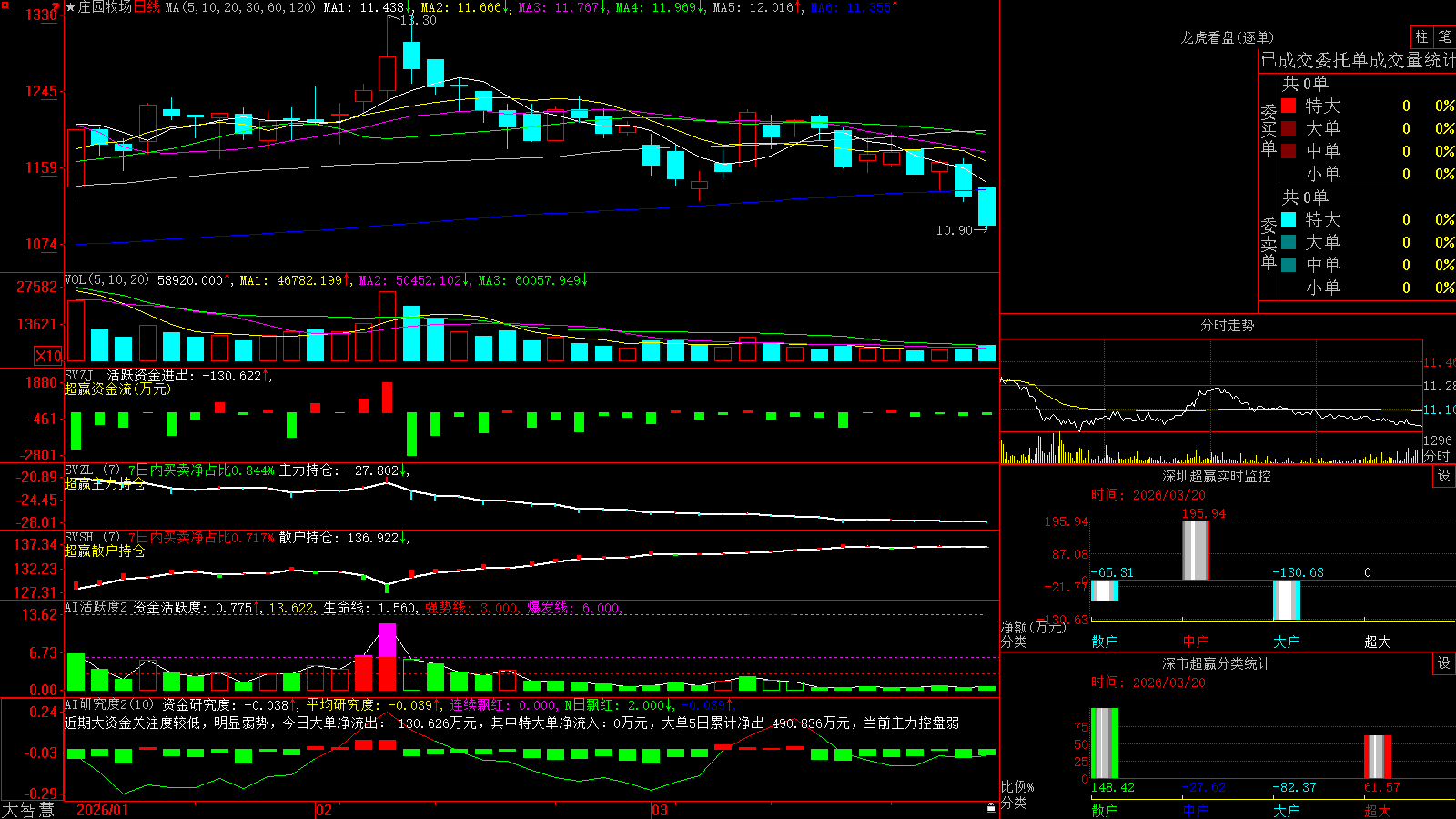Click the 分时走势 panel title

pyautogui.click(x=1227, y=325)
